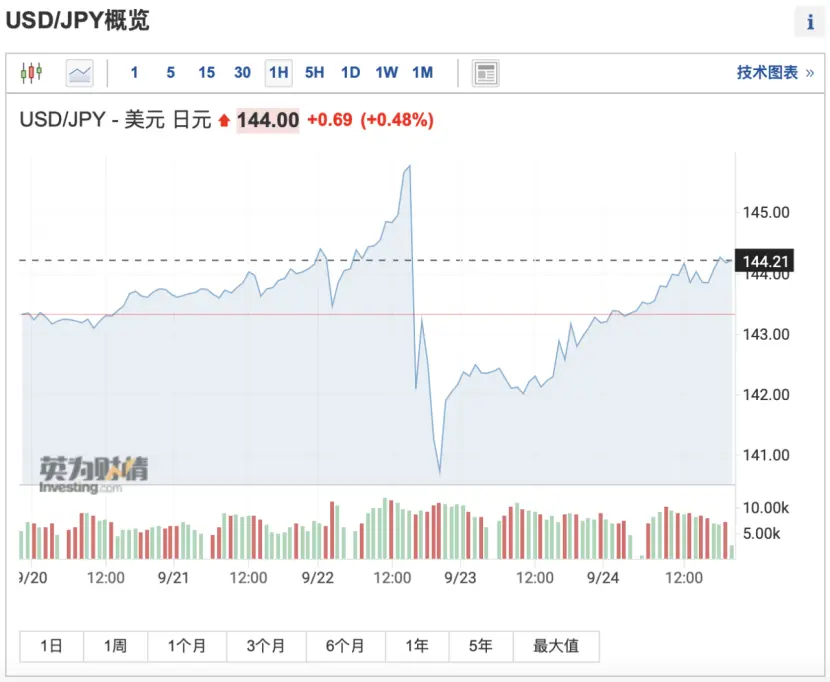Click the 144.21 current price marker
Screen dimensions: 830x682
pos(764,261)
